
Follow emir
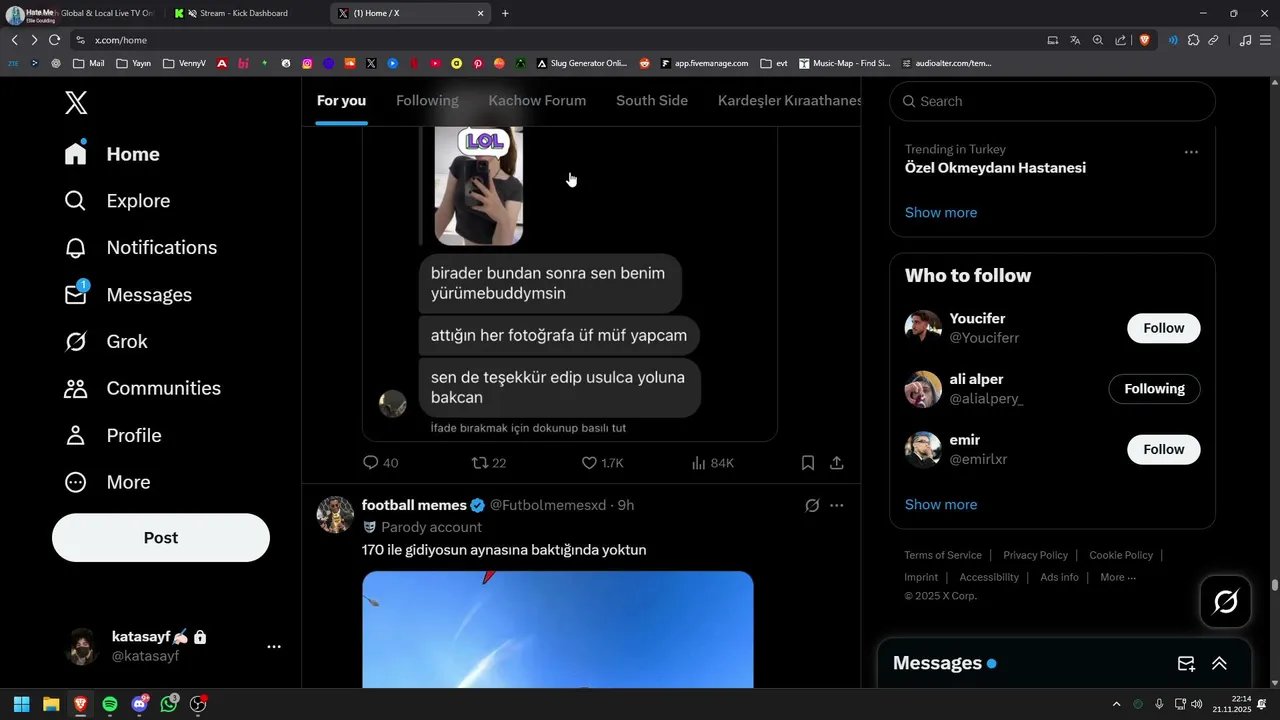pyautogui.click(x=1164, y=450)
